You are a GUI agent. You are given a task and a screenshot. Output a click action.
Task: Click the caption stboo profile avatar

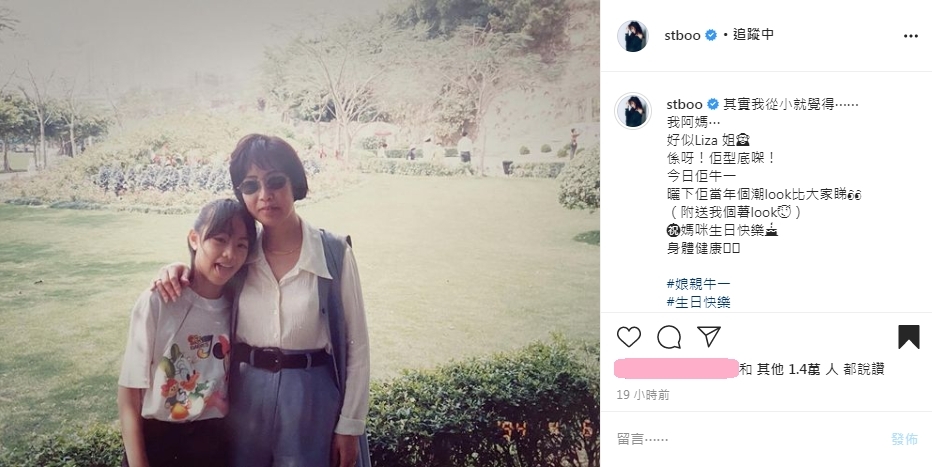coord(632,111)
